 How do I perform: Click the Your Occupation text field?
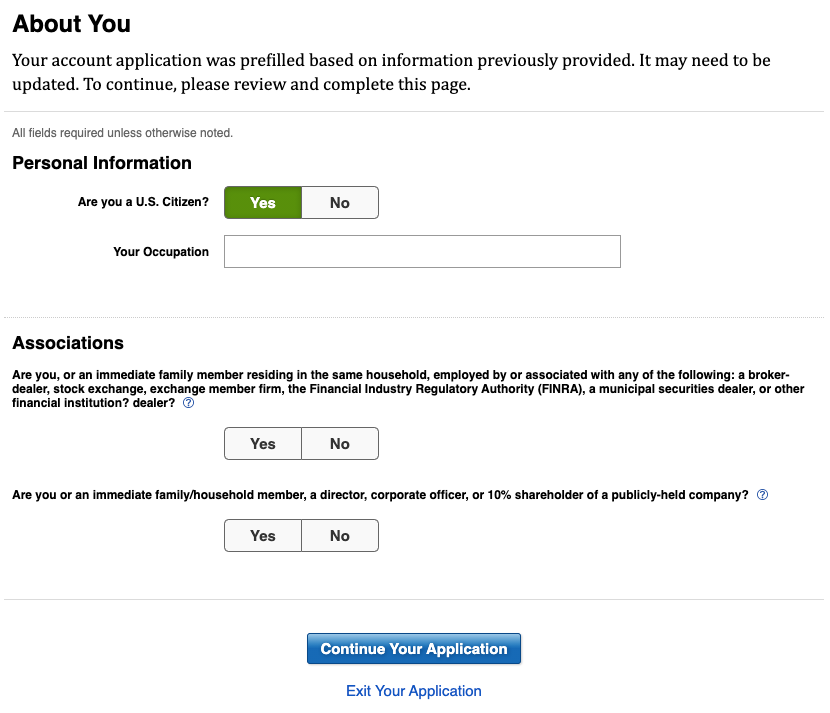click(x=422, y=251)
